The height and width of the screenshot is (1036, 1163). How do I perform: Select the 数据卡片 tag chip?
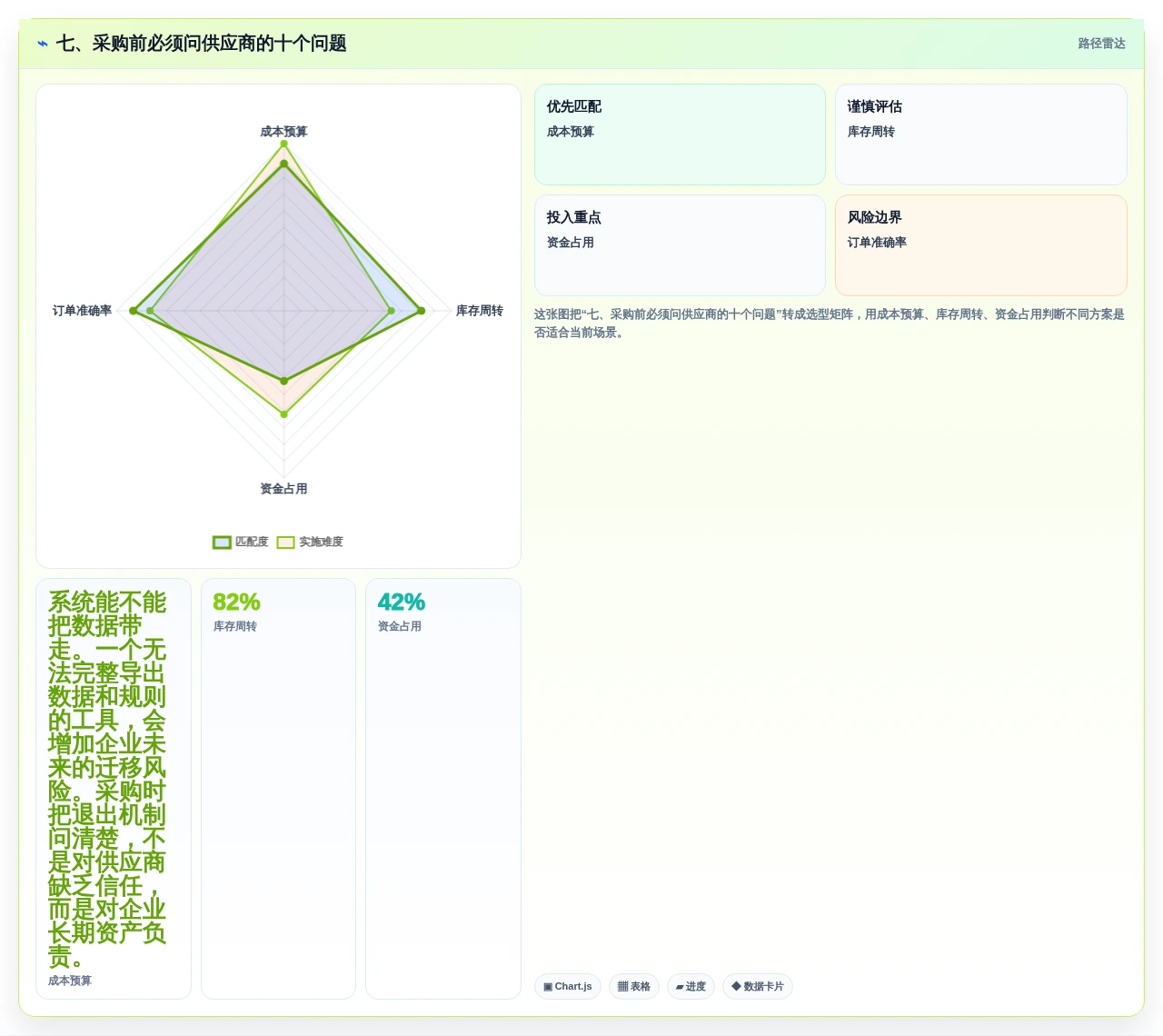point(758,987)
